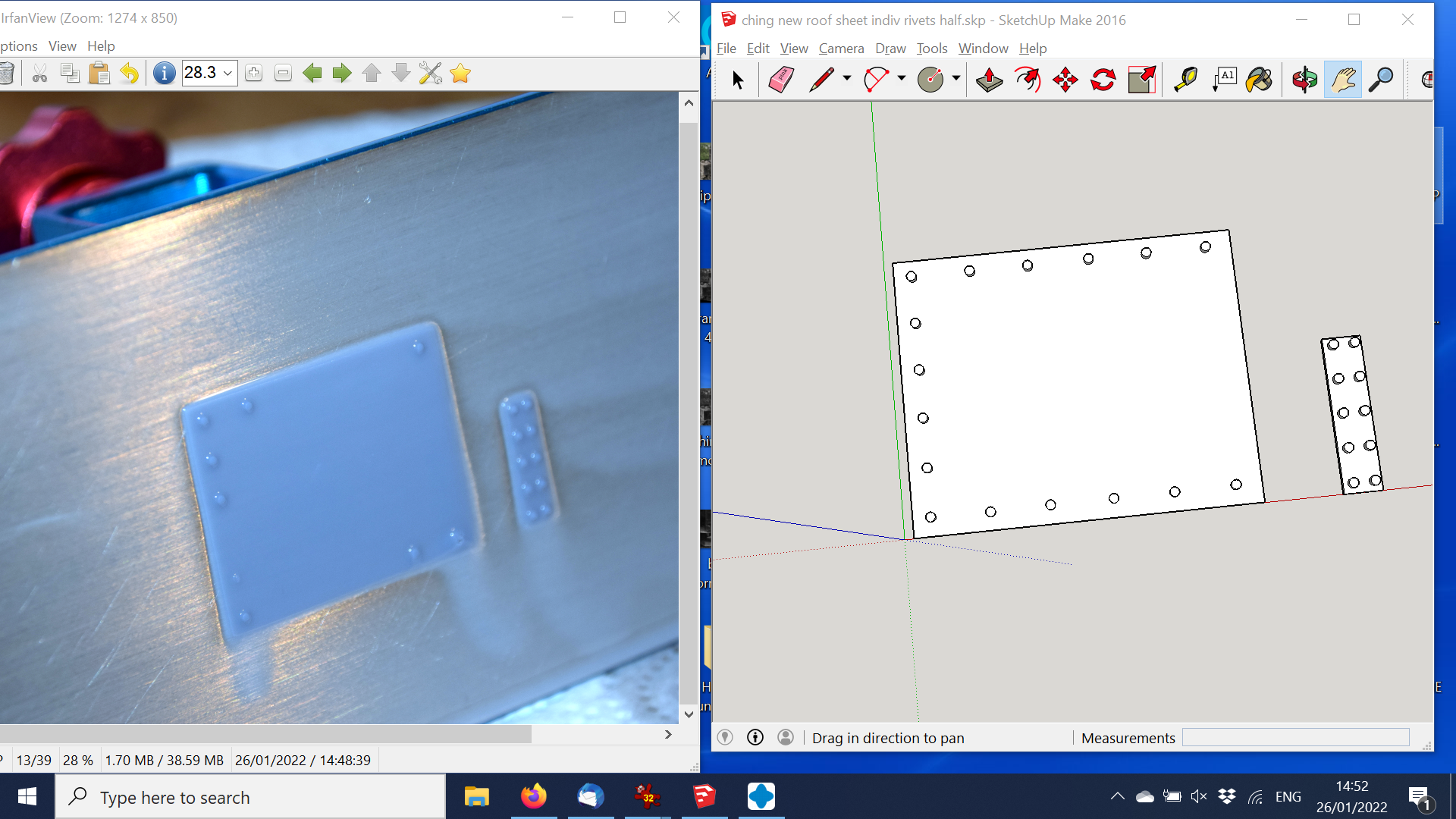1456x819 pixels.
Task: Activate the Rotate tool
Action: (1103, 79)
